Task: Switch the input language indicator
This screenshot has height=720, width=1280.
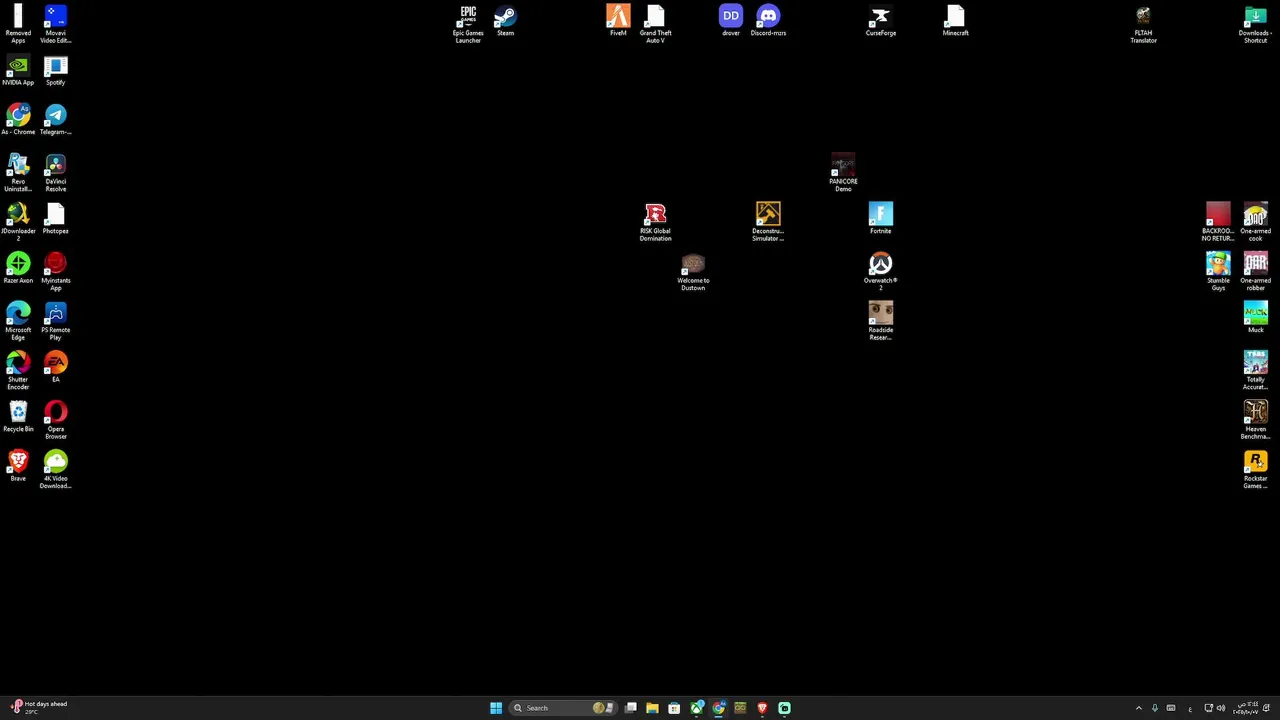Action: (x=1190, y=708)
